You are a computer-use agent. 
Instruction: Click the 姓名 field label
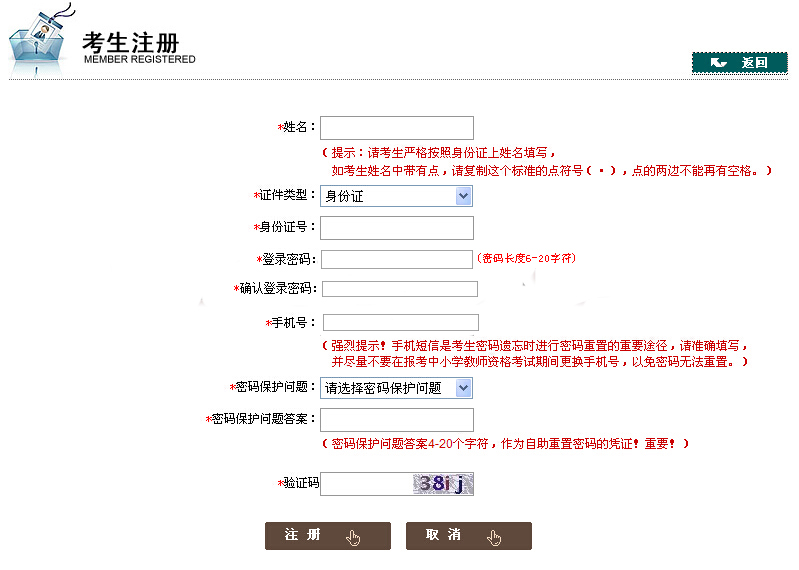coord(297,127)
